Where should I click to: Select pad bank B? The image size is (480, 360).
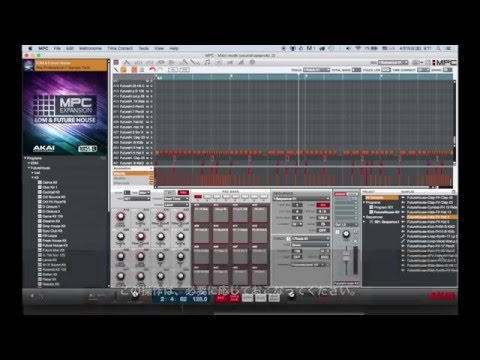(207, 197)
